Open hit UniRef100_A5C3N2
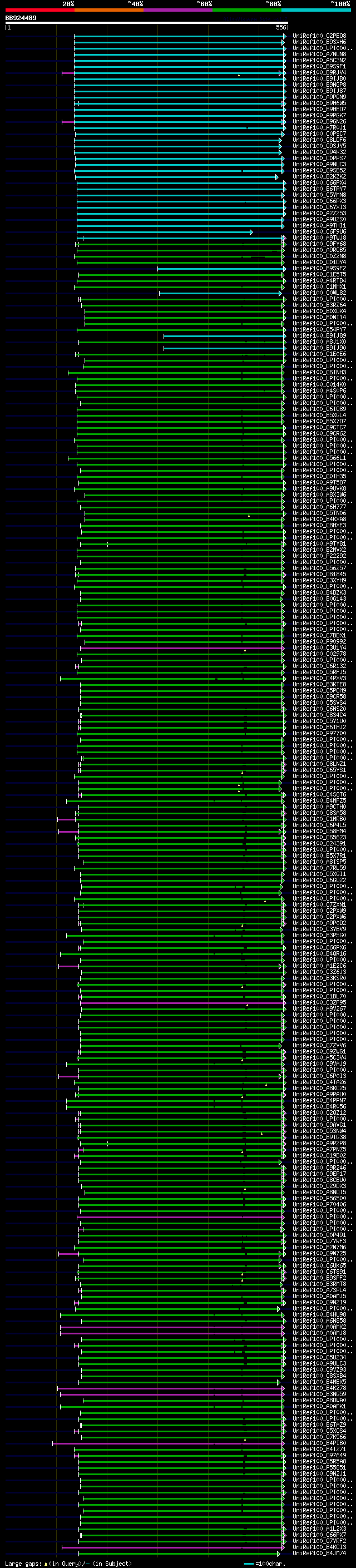356x1568 pixels. (319, 60)
